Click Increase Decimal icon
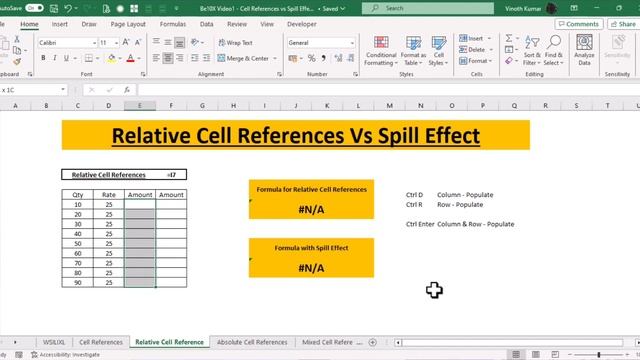The image size is (640, 360). [338, 58]
